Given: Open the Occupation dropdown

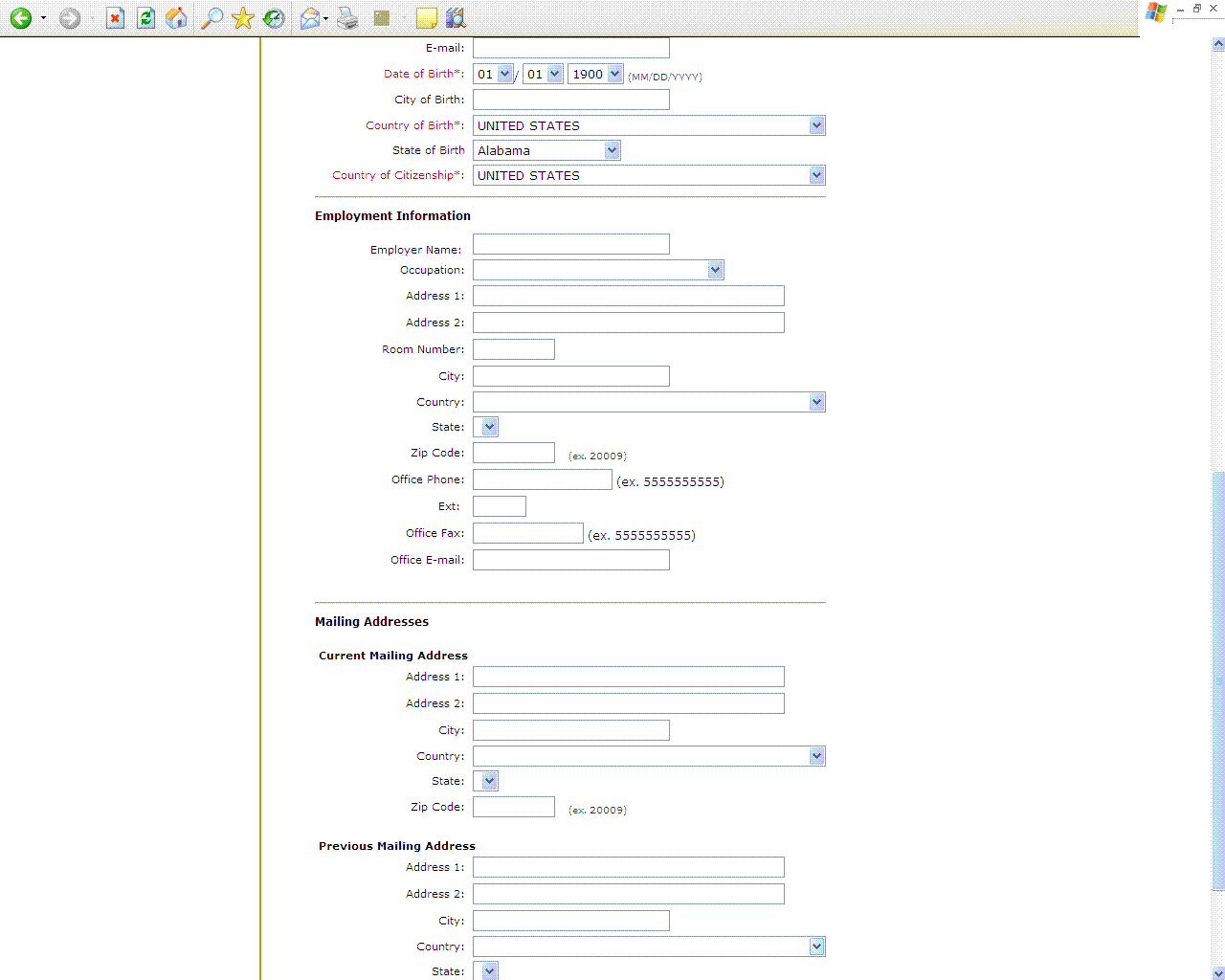Looking at the screenshot, I should point(715,270).
